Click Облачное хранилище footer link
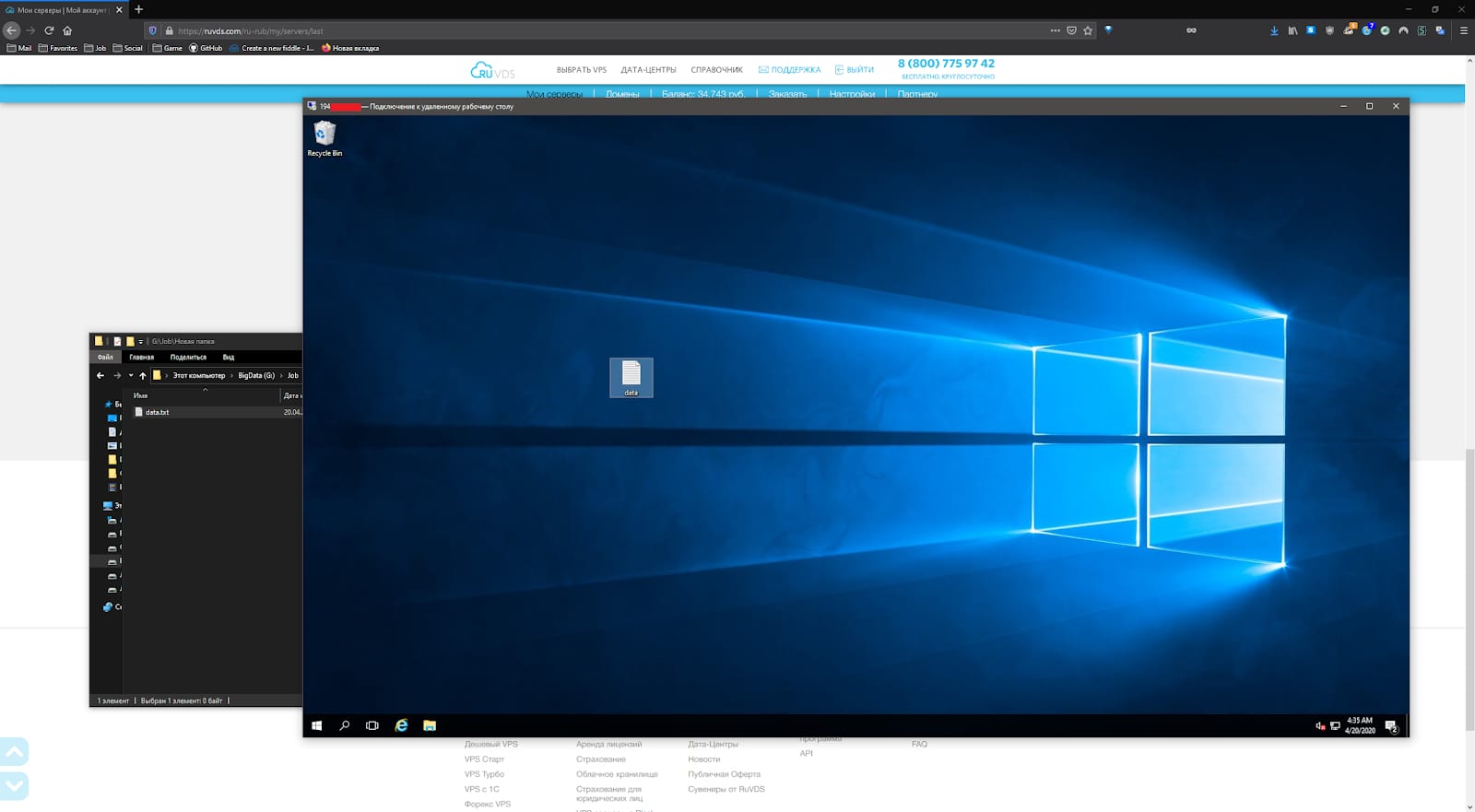 coord(617,774)
